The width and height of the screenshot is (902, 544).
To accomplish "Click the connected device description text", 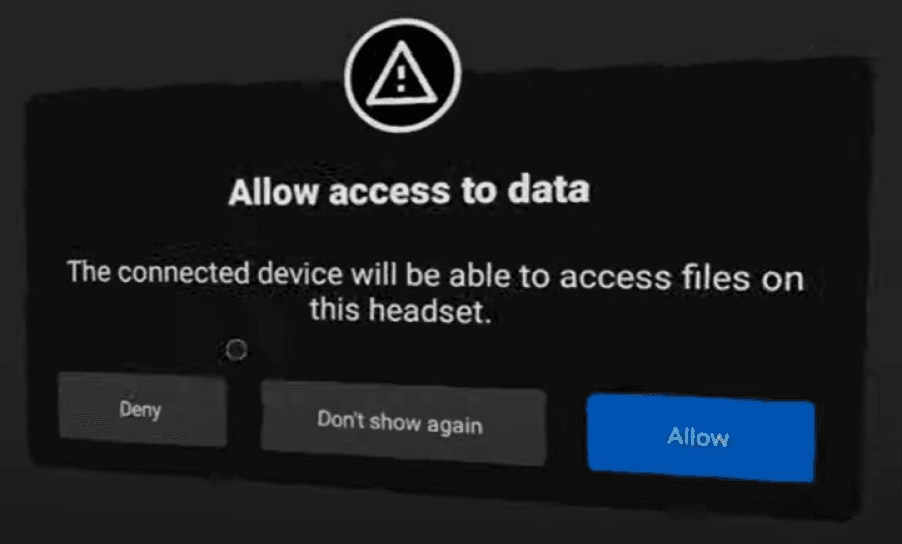I will pyautogui.click(x=435, y=292).
